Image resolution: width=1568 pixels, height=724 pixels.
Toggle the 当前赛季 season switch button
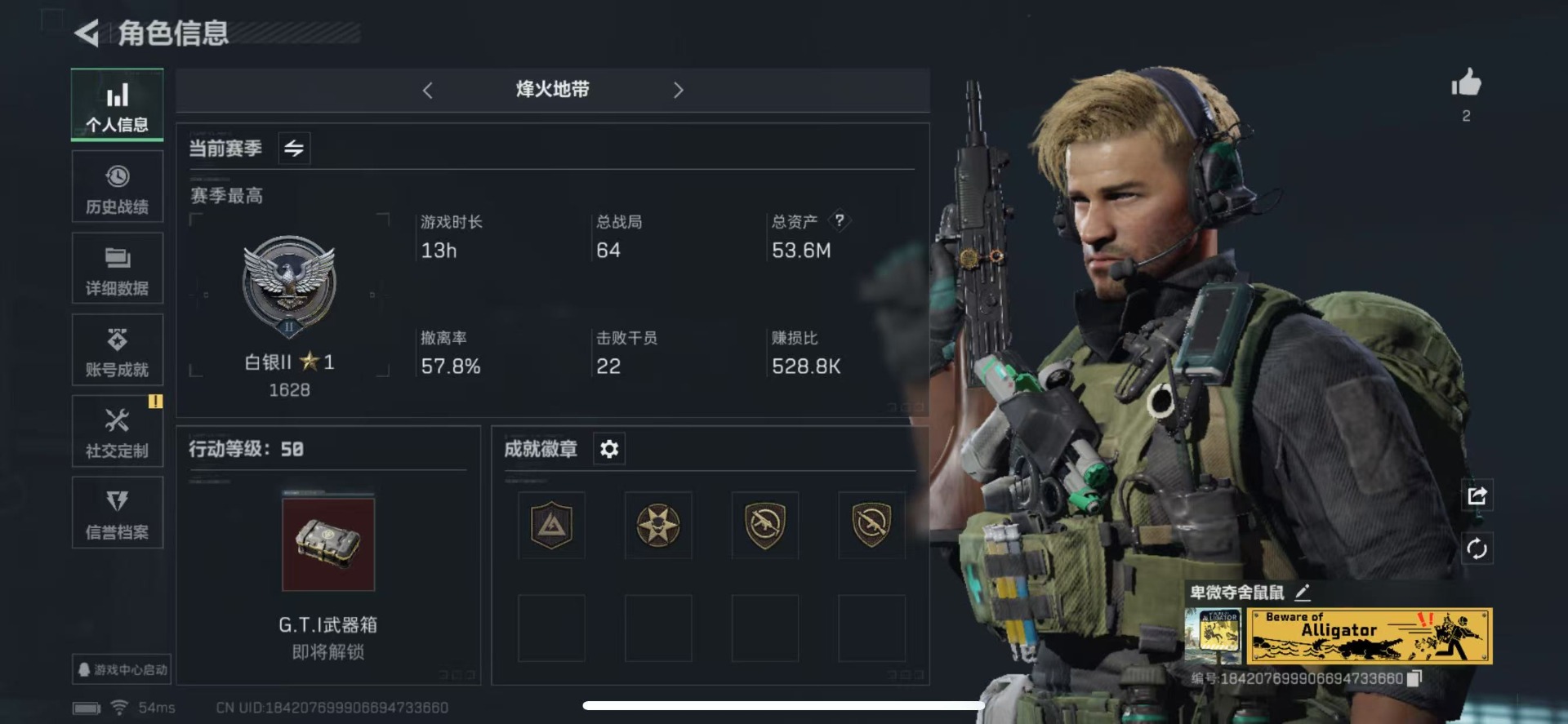tap(294, 149)
